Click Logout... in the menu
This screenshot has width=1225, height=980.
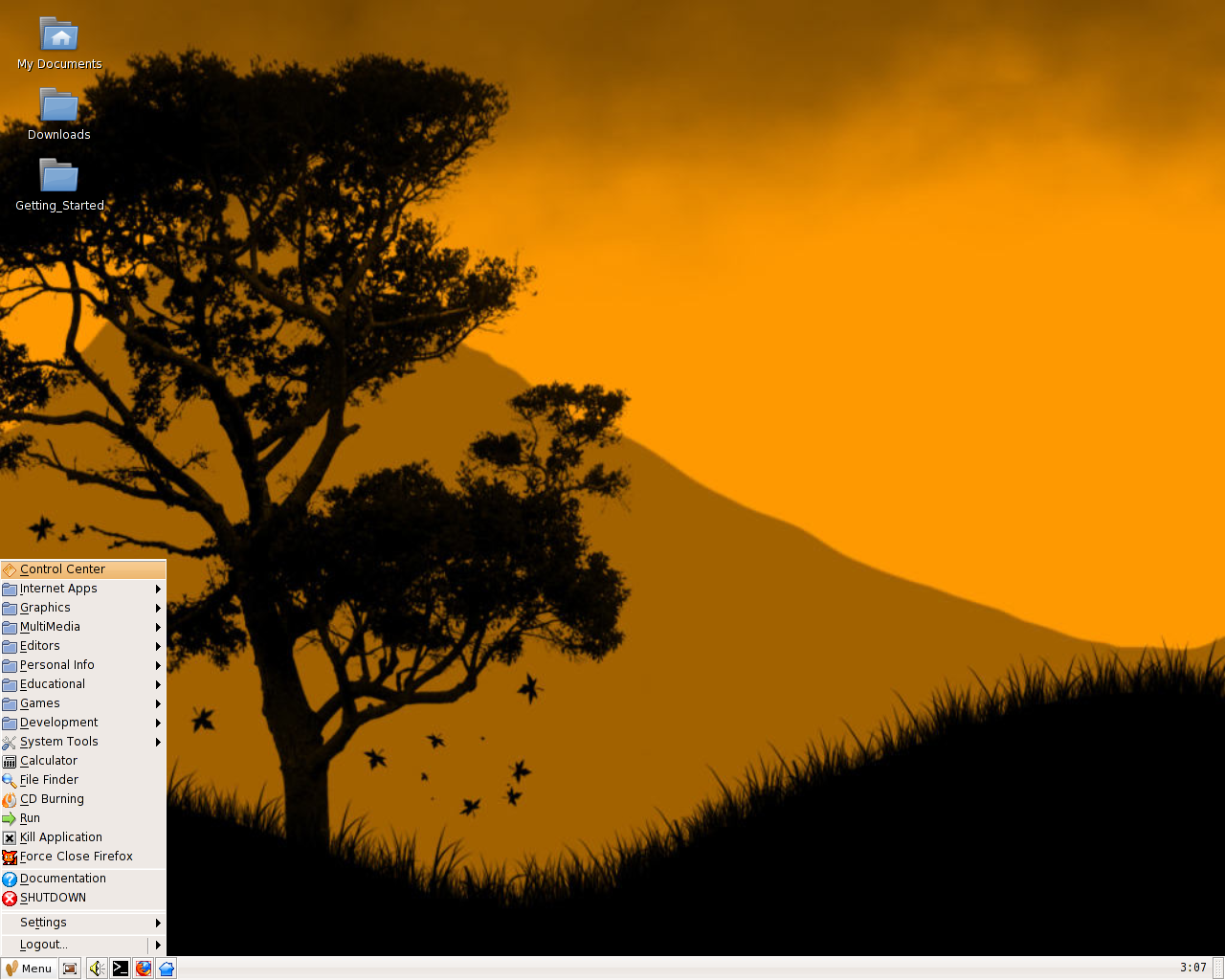click(74, 945)
